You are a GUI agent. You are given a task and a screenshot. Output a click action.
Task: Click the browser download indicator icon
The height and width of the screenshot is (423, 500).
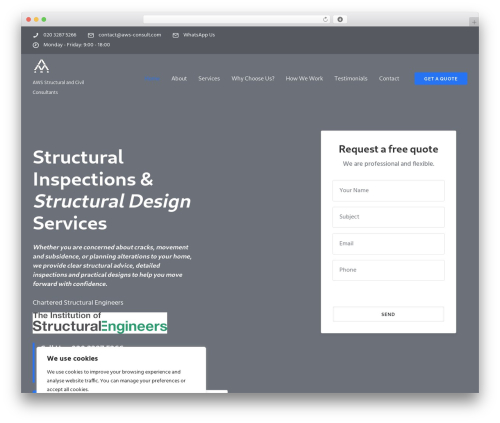pos(340,19)
